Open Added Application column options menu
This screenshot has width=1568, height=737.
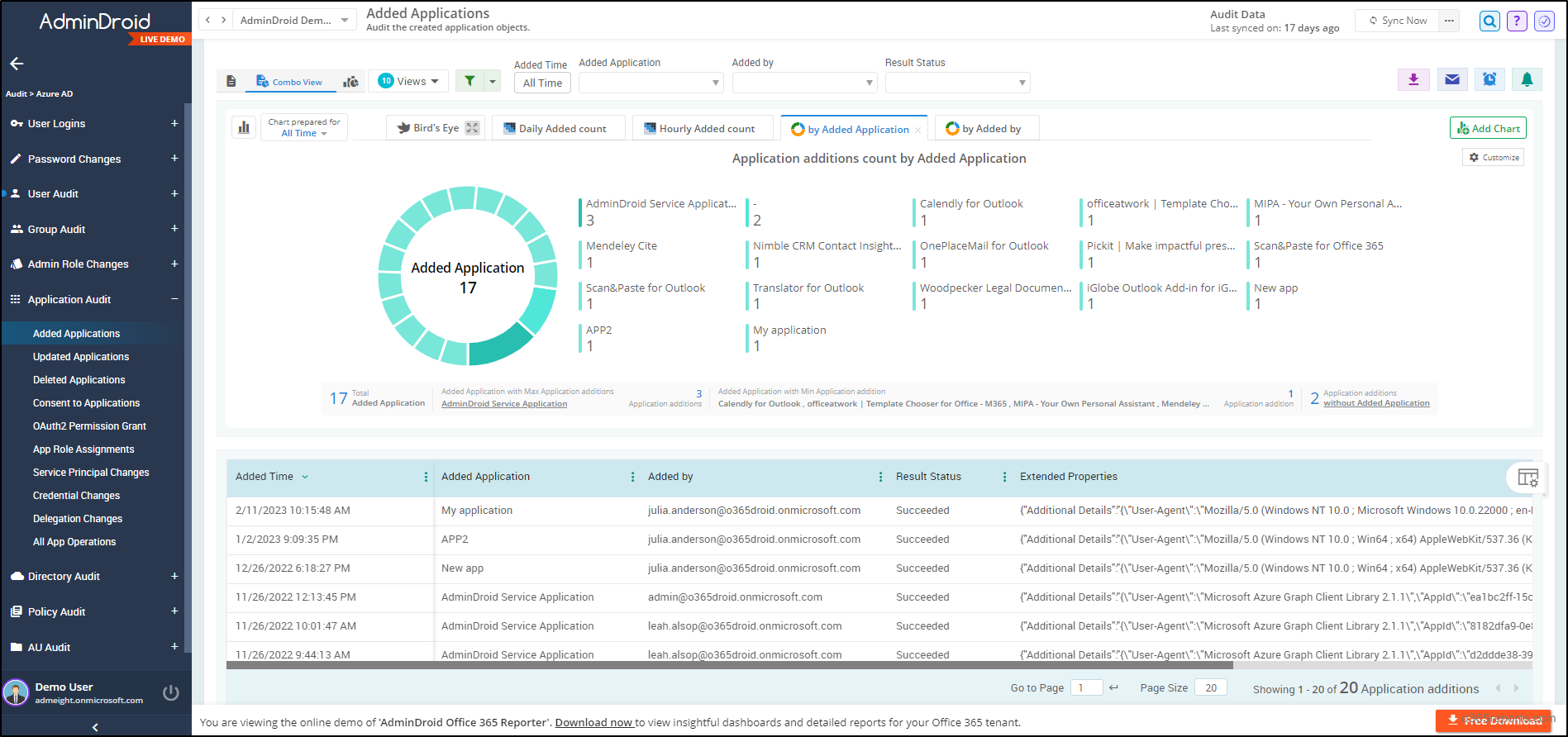tap(632, 477)
